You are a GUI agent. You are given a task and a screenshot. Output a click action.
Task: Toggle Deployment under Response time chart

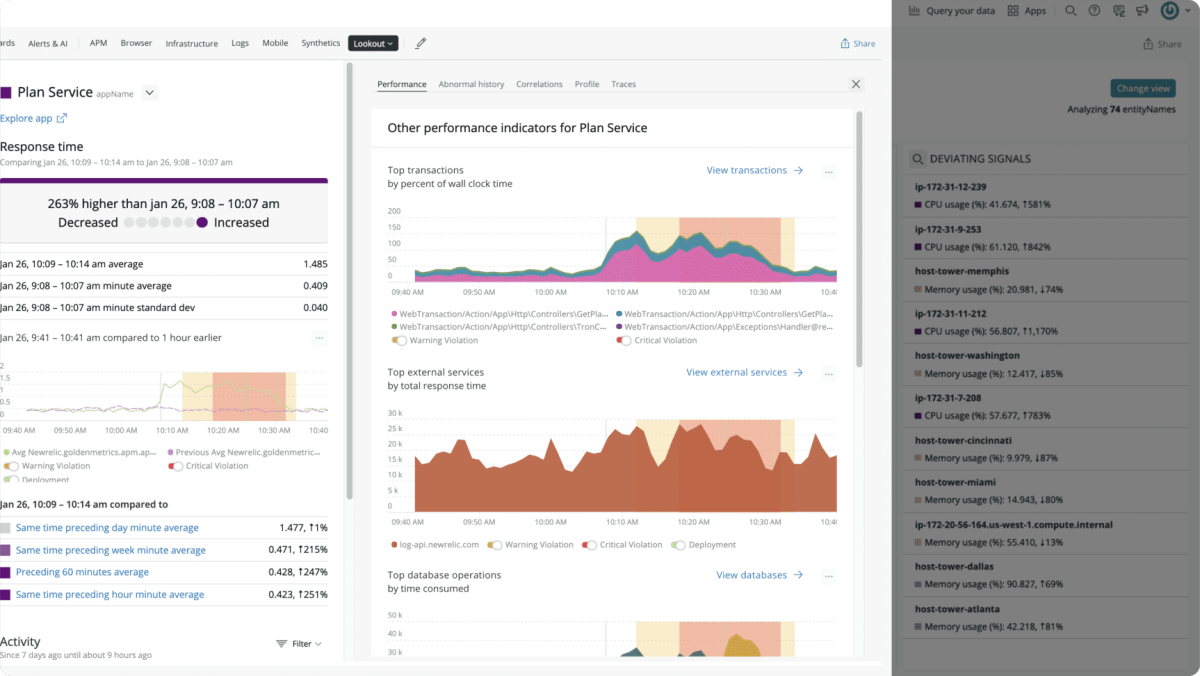click(11, 480)
